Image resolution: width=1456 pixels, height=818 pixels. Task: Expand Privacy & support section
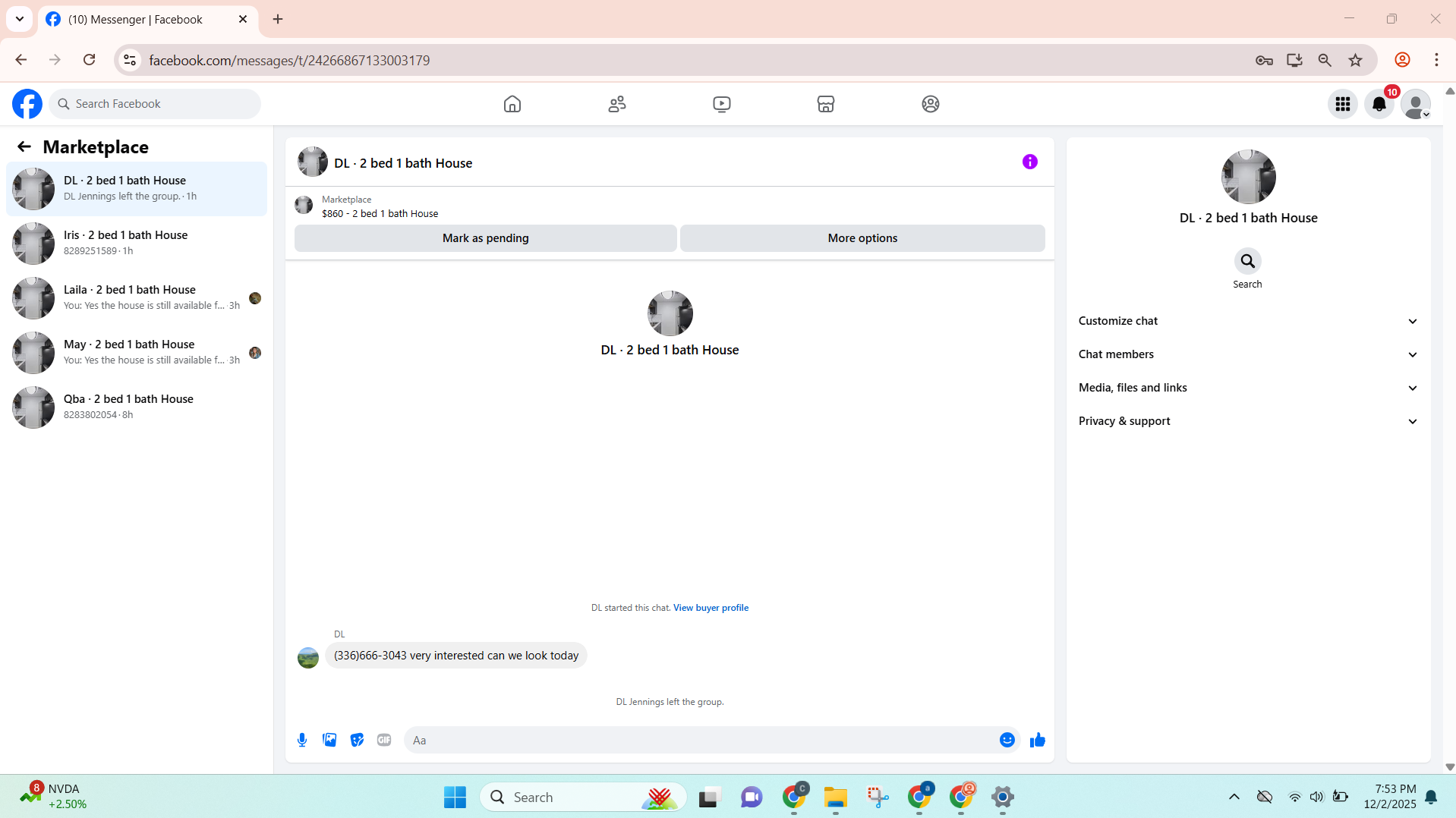coord(1248,421)
